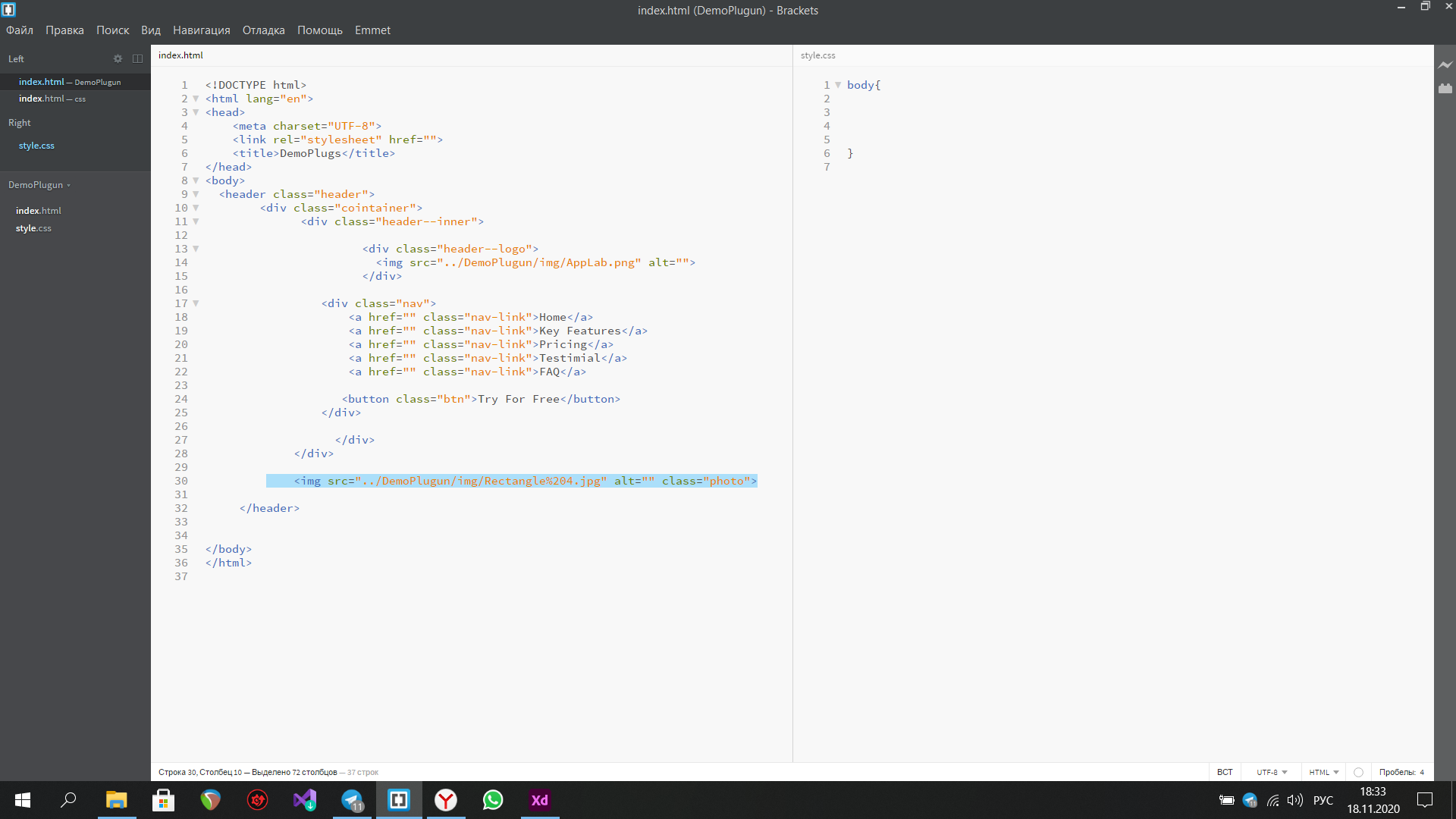The width and height of the screenshot is (1456, 819).
Task: Expand the DemoPlugun project dropdown
Action: pyautogui.click(x=39, y=185)
